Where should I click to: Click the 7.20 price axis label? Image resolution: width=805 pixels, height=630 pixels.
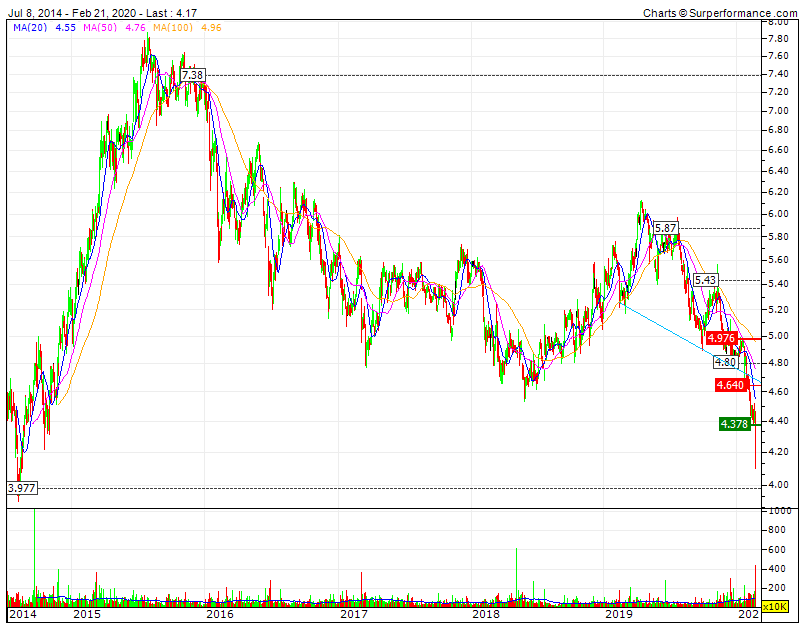click(778, 92)
